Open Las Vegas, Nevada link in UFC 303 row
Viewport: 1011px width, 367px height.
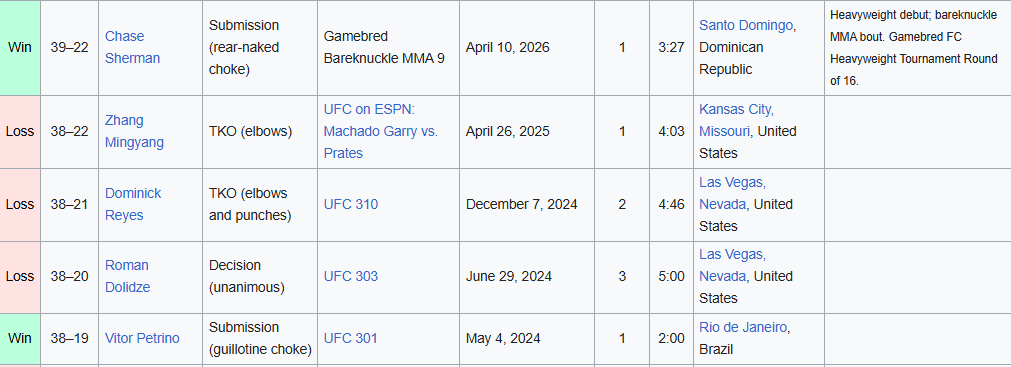coord(732,265)
